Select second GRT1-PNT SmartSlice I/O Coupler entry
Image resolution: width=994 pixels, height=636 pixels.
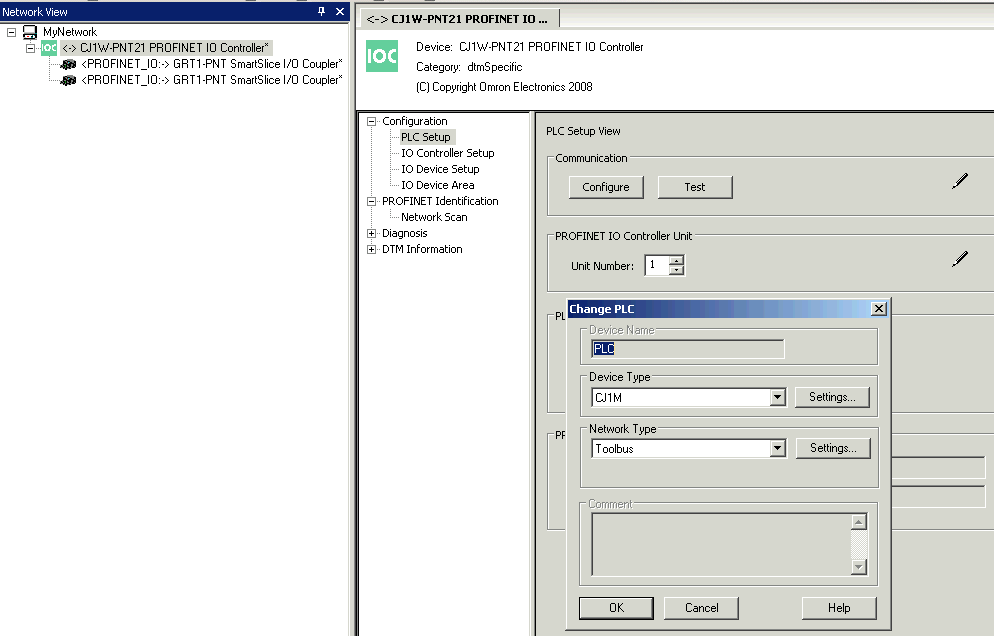pyautogui.click(x=212, y=80)
